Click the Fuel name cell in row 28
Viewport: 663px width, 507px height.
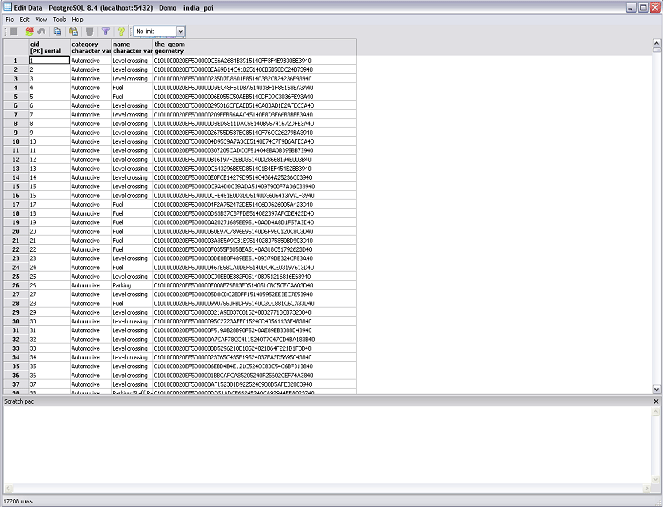click(132, 304)
